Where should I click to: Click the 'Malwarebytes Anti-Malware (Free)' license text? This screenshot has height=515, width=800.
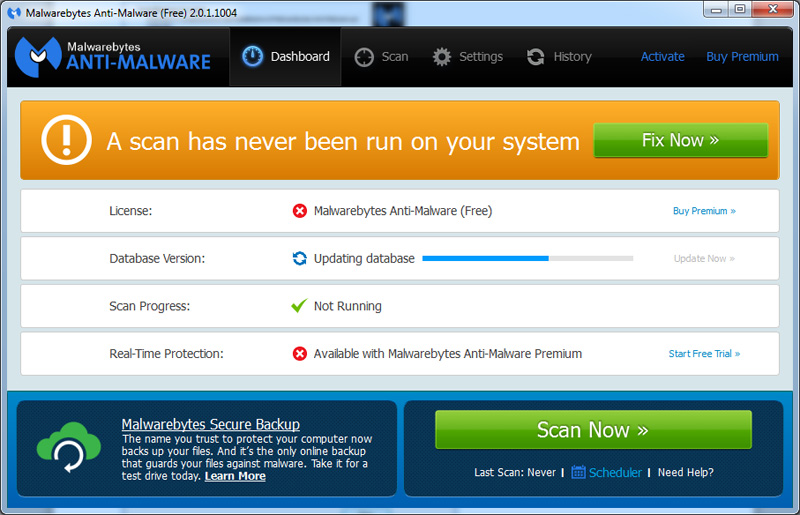(403, 211)
